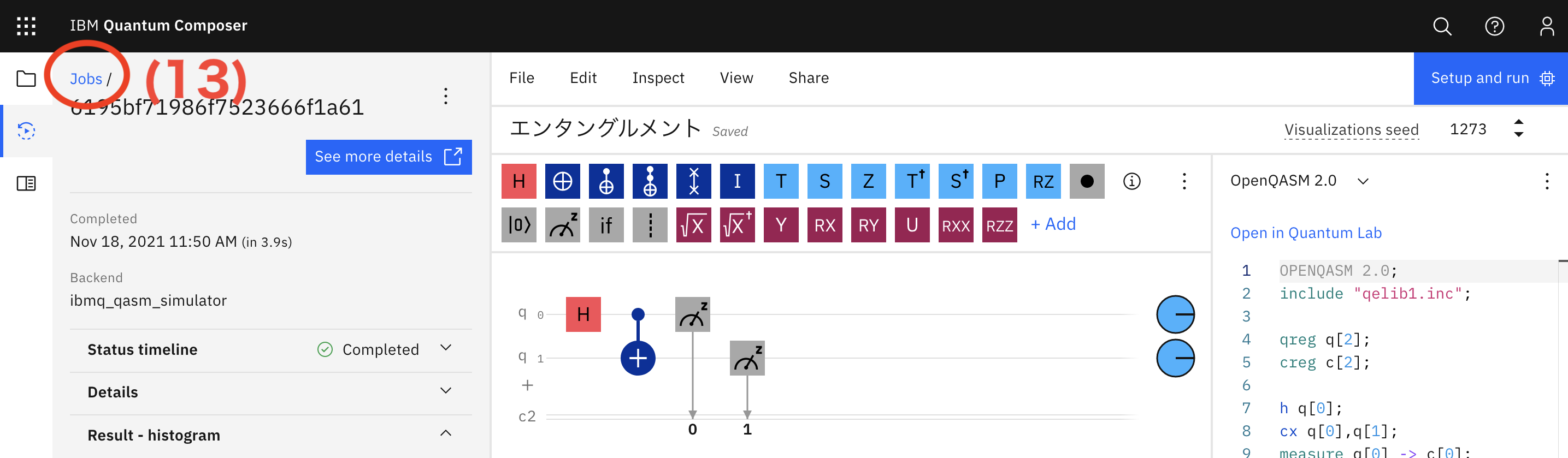
Task: Open the composer jobs sidebar icon
Action: tap(26, 131)
